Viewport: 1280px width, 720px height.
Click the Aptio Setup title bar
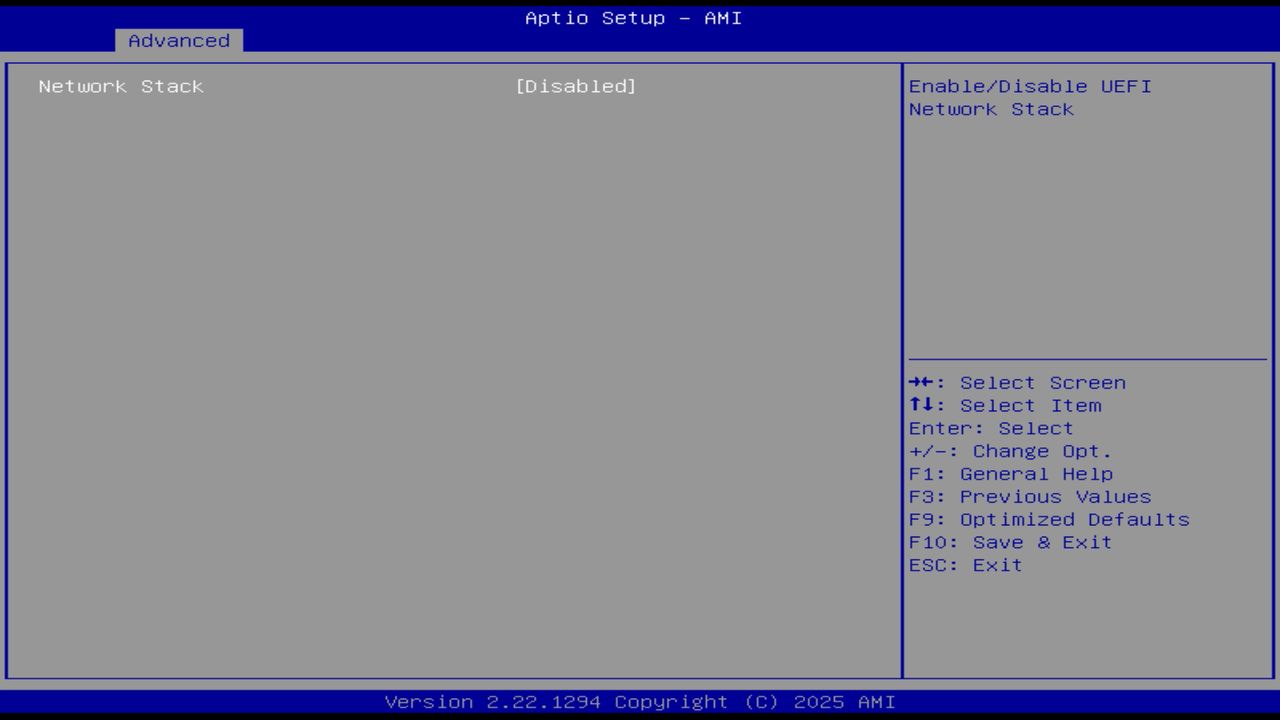pos(632,17)
